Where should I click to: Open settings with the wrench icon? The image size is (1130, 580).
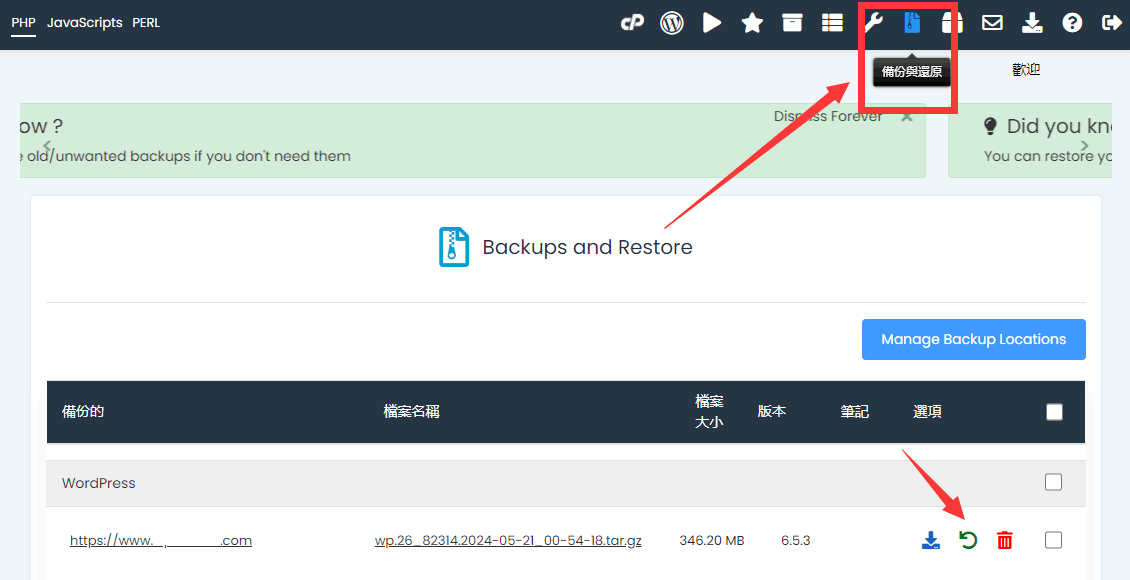[873, 22]
